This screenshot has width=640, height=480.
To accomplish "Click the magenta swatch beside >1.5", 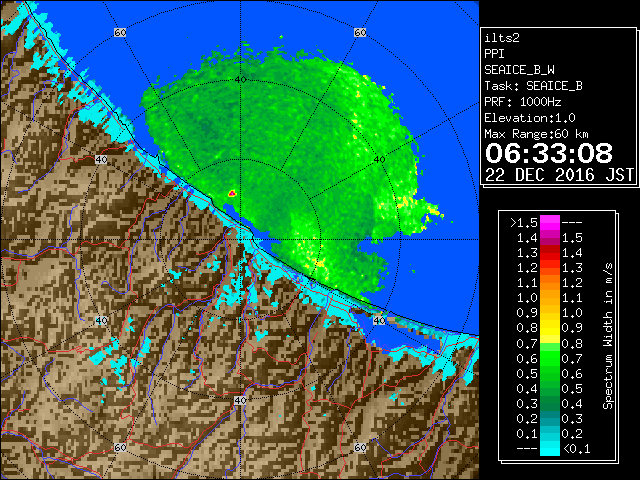I will (x=549, y=223).
